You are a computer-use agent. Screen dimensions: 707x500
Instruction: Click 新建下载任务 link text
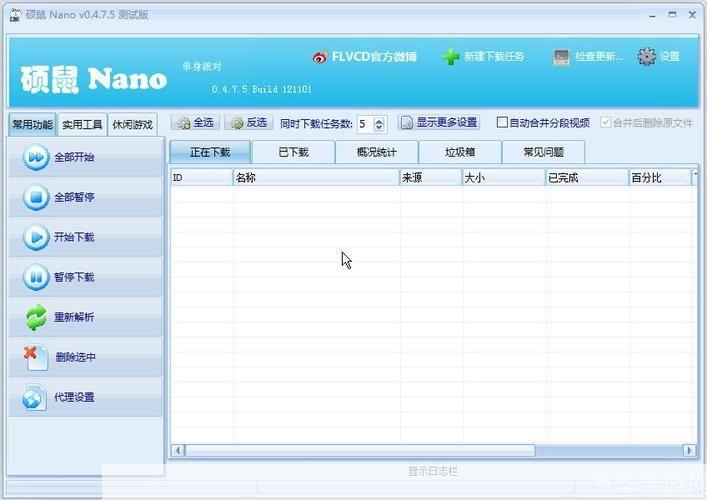[x=494, y=57]
